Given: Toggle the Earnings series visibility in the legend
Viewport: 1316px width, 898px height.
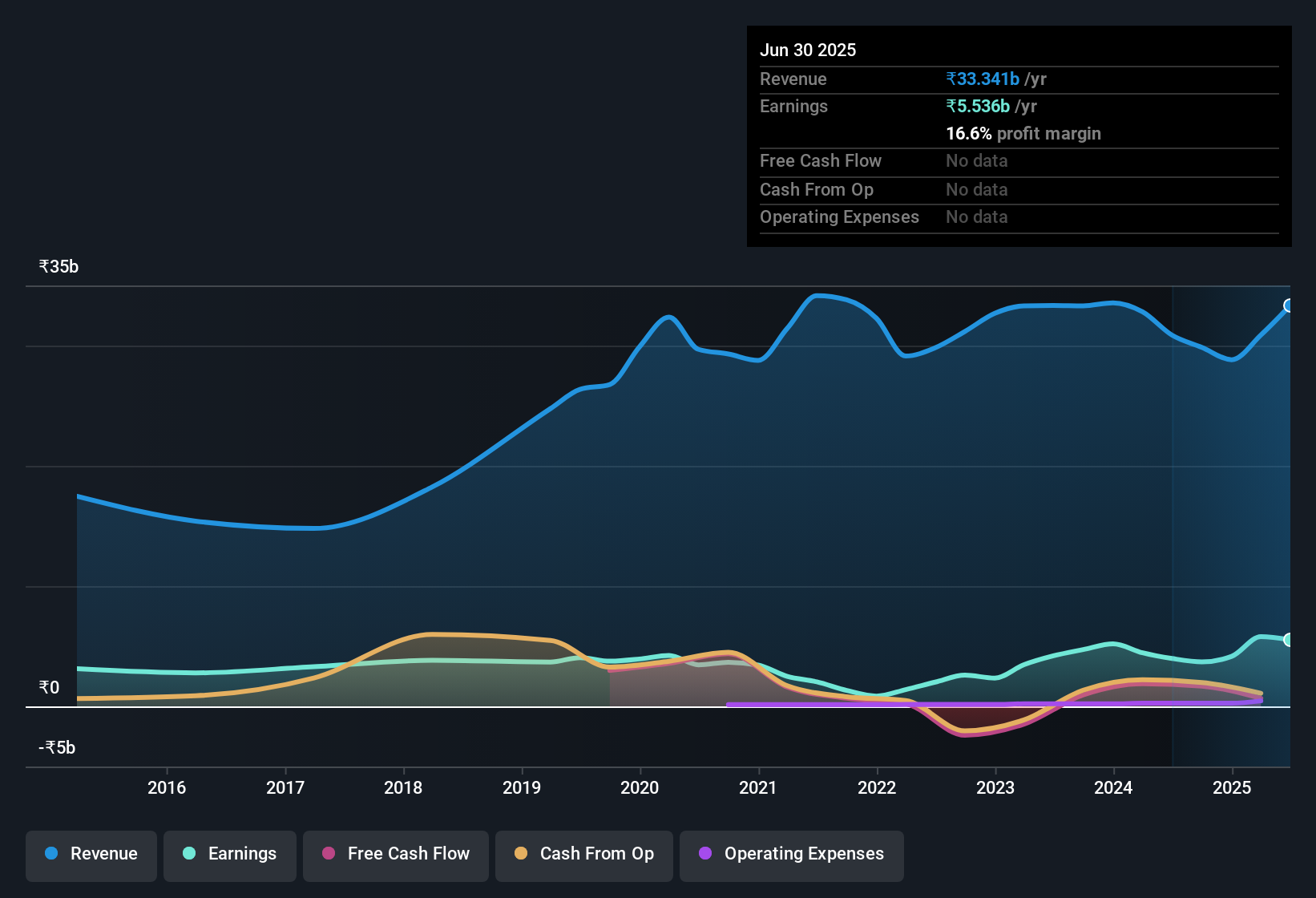Looking at the screenshot, I should 230,854.
